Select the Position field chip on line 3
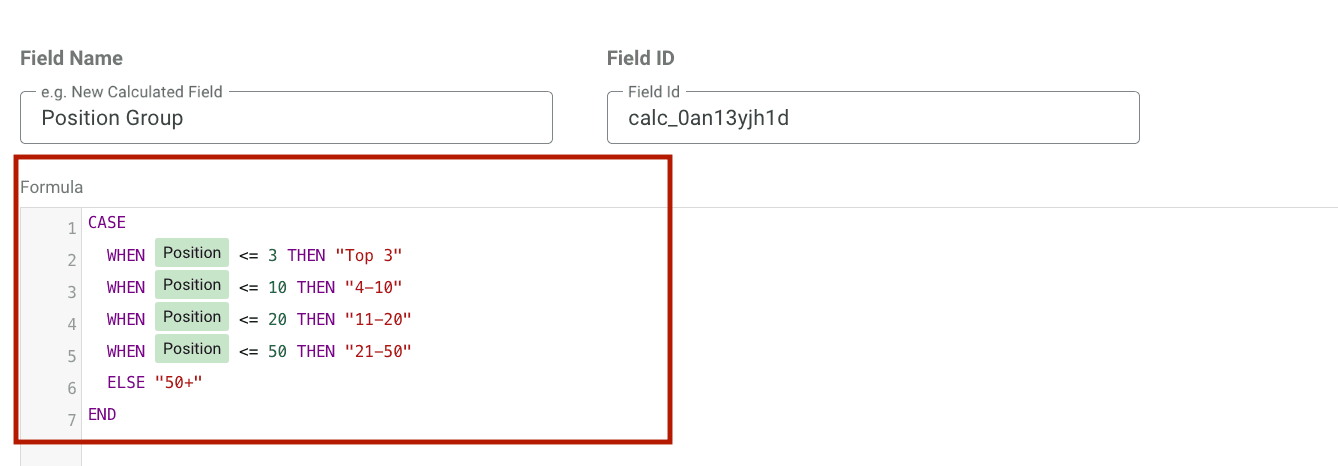Viewport: 1338px width, 466px height. [x=192, y=285]
